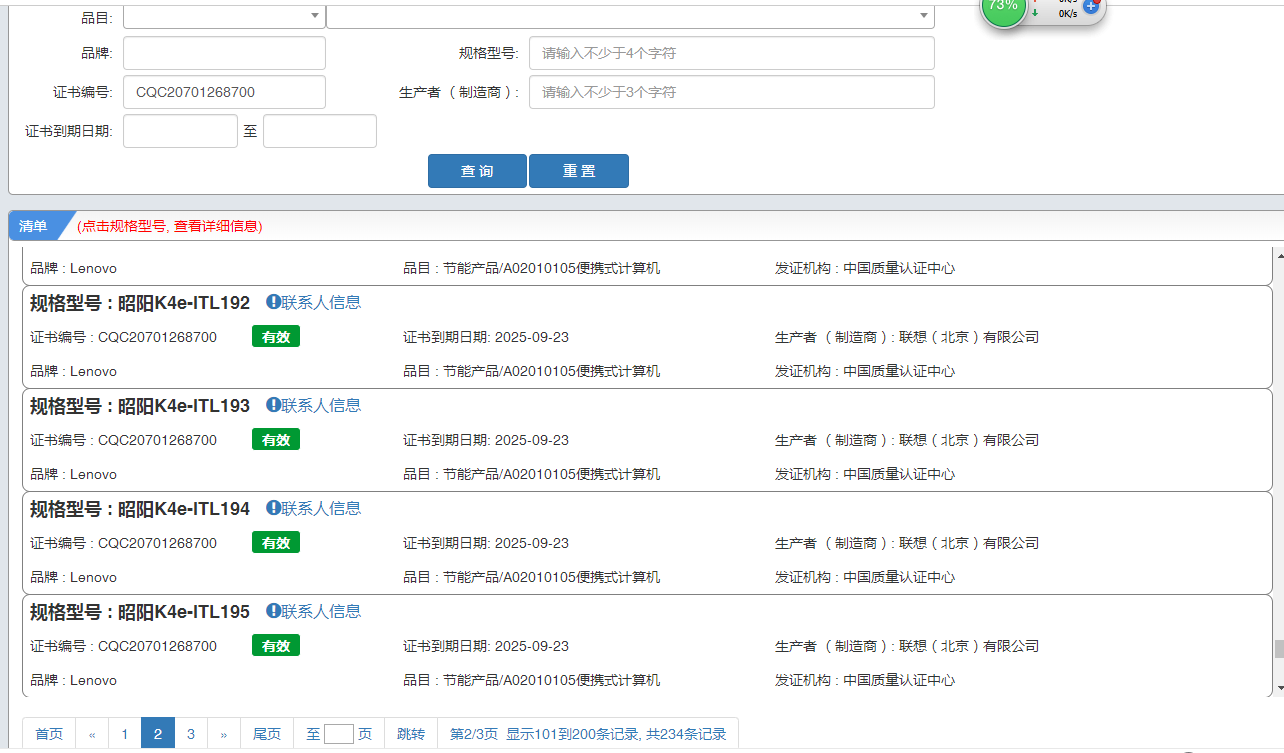Click the » next page arrow
Image resolution: width=1284 pixels, height=753 pixels.
(223, 734)
